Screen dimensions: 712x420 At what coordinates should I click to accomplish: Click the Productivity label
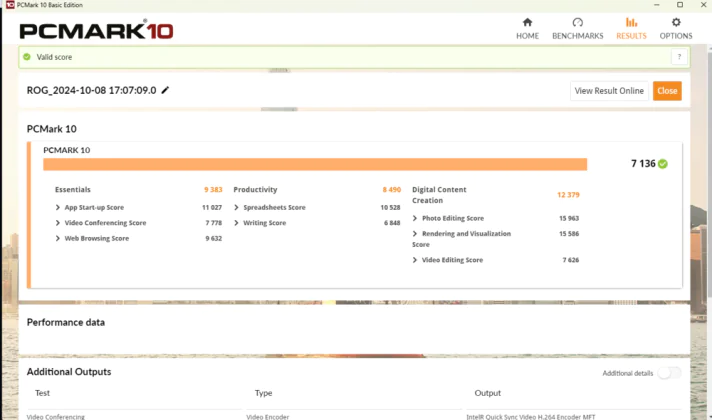click(255, 190)
